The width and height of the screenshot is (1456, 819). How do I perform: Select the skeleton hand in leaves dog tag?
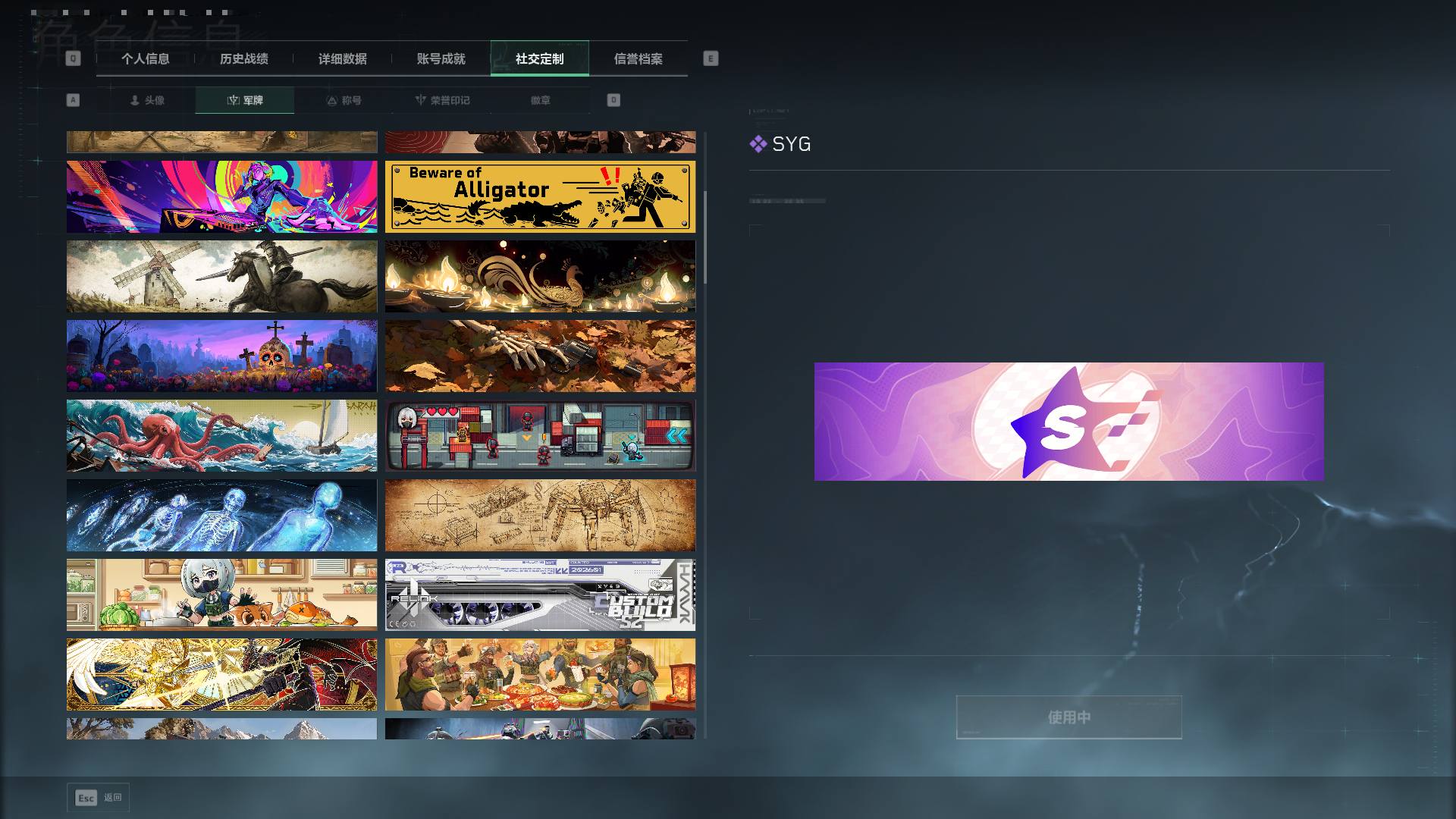[x=540, y=356]
